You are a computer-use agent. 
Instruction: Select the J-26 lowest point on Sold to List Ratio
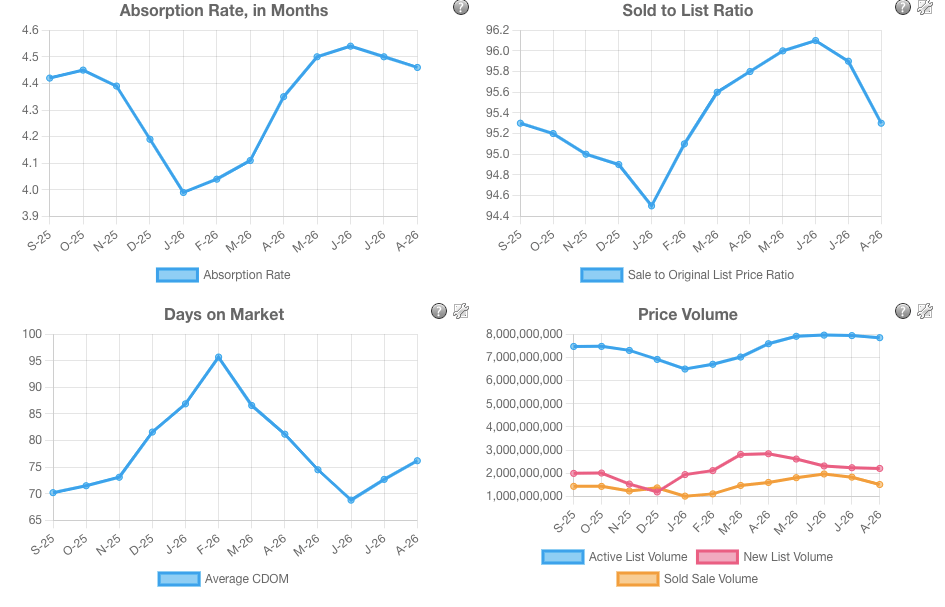[651, 206]
